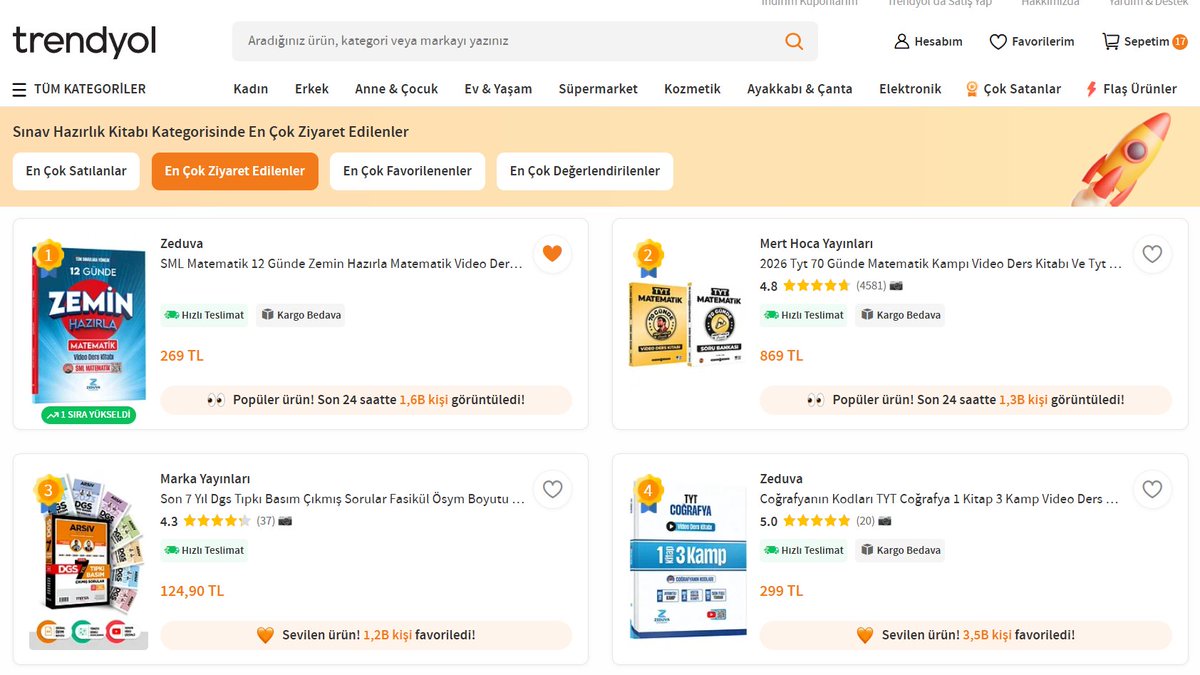Click photo review camera icon next to (20)
1200x675 pixels.
884,521
